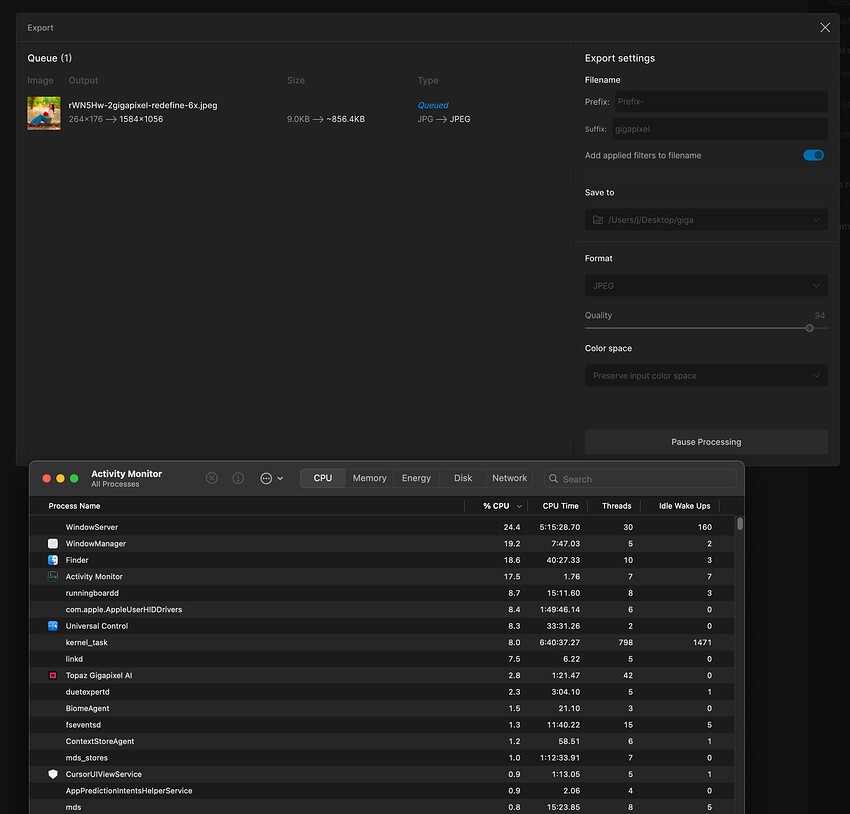Click the Pause Processing button
This screenshot has width=850, height=814.
pos(706,441)
